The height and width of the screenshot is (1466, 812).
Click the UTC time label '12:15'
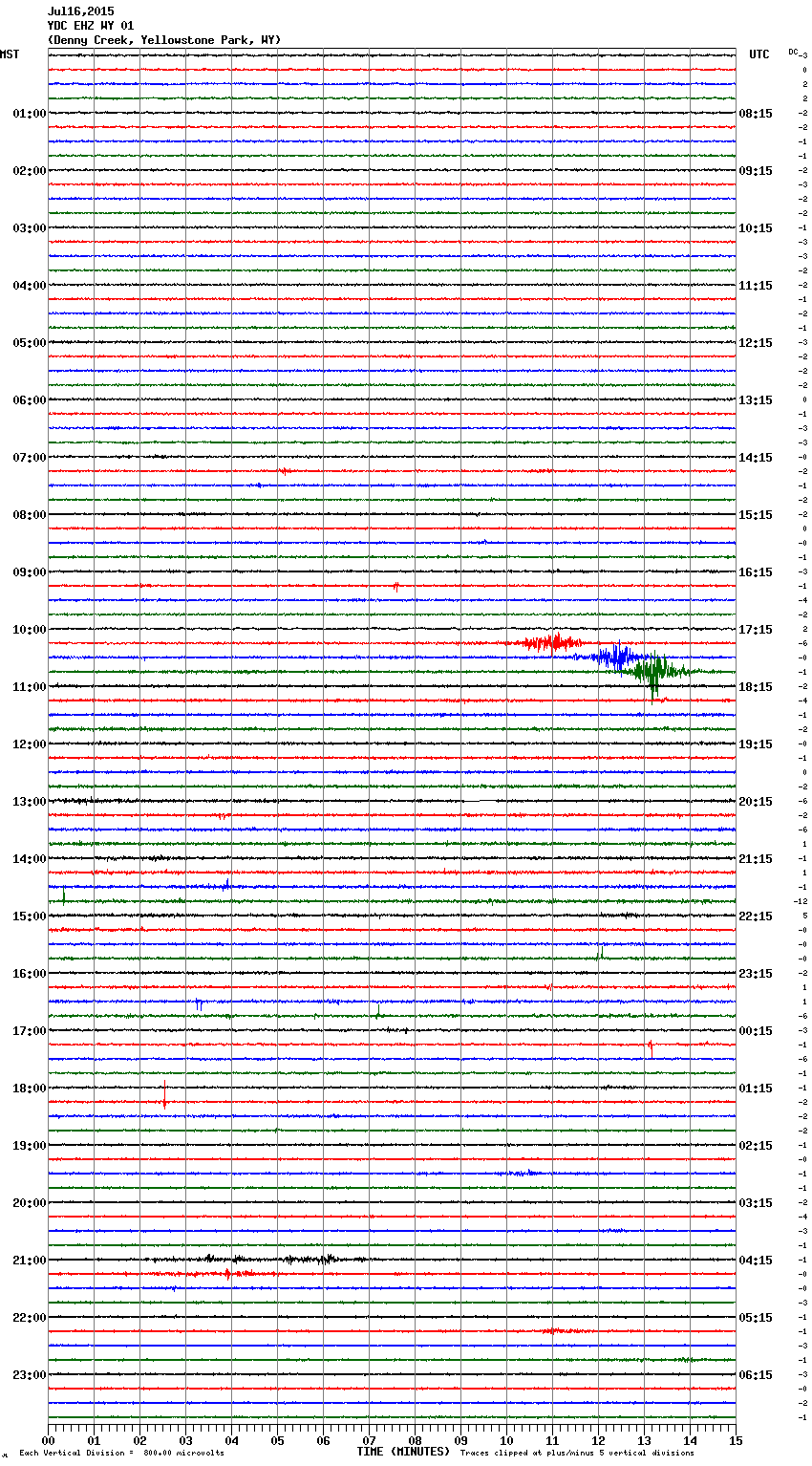(x=756, y=343)
